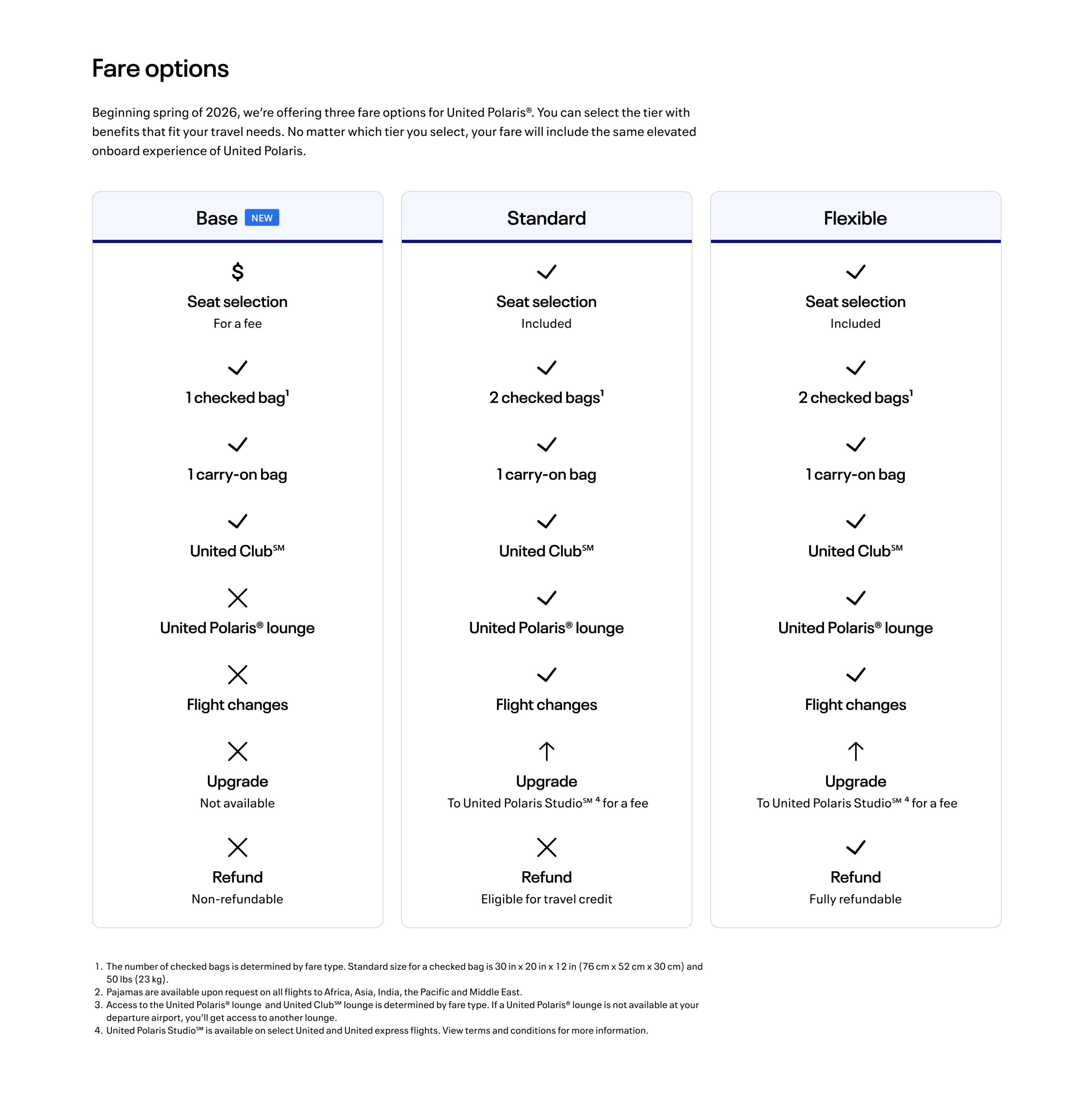Select the Base fare column header

pyautogui.click(x=217, y=218)
